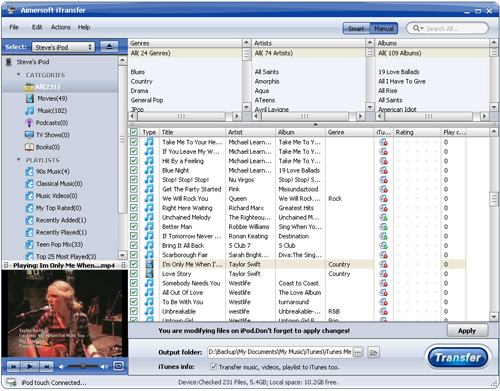Uncheck the Love Story row checkbox
This screenshot has width=500, height=391.
pos(134,274)
